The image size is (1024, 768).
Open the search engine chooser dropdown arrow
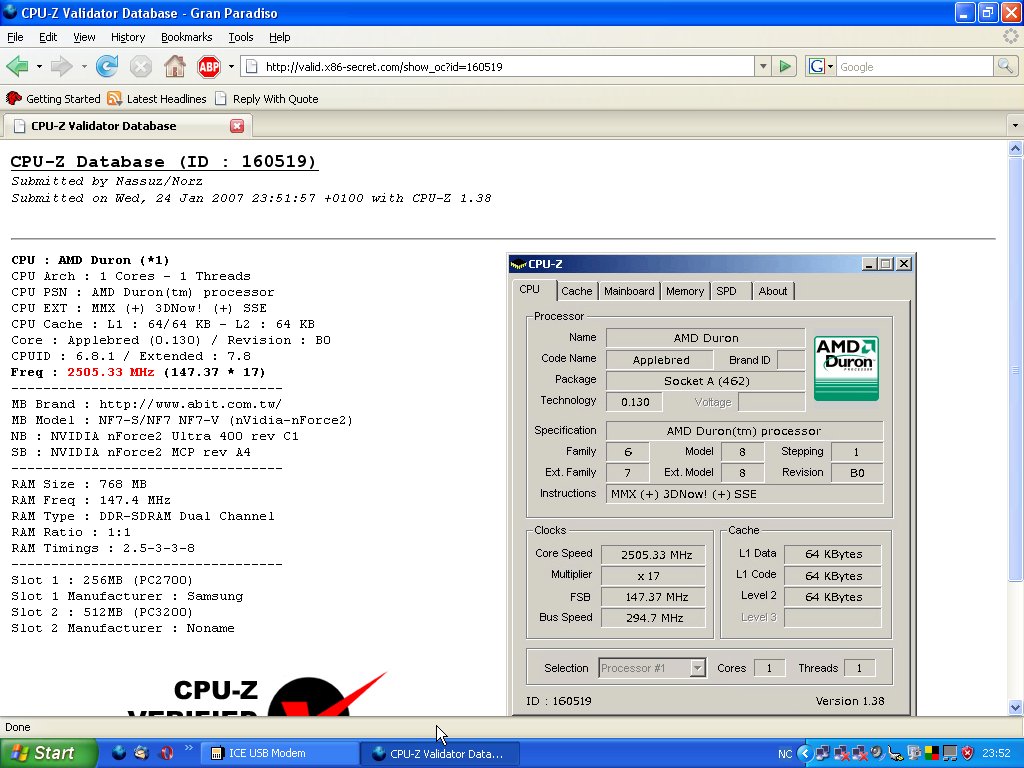tap(830, 66)
